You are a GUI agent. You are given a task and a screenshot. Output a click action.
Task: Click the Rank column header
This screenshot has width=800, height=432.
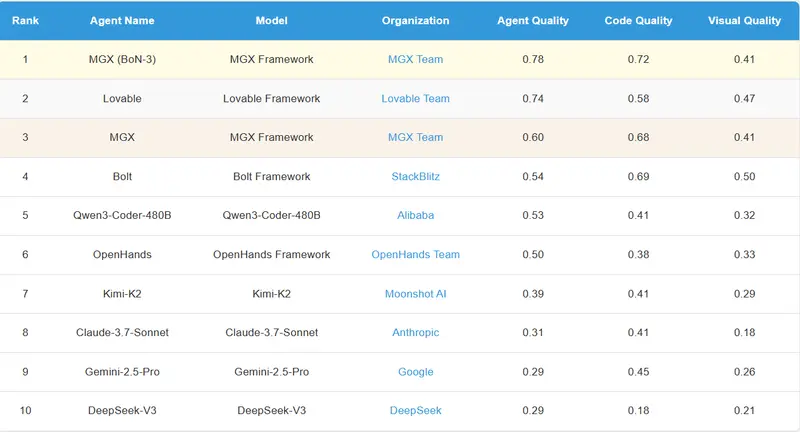25,21
